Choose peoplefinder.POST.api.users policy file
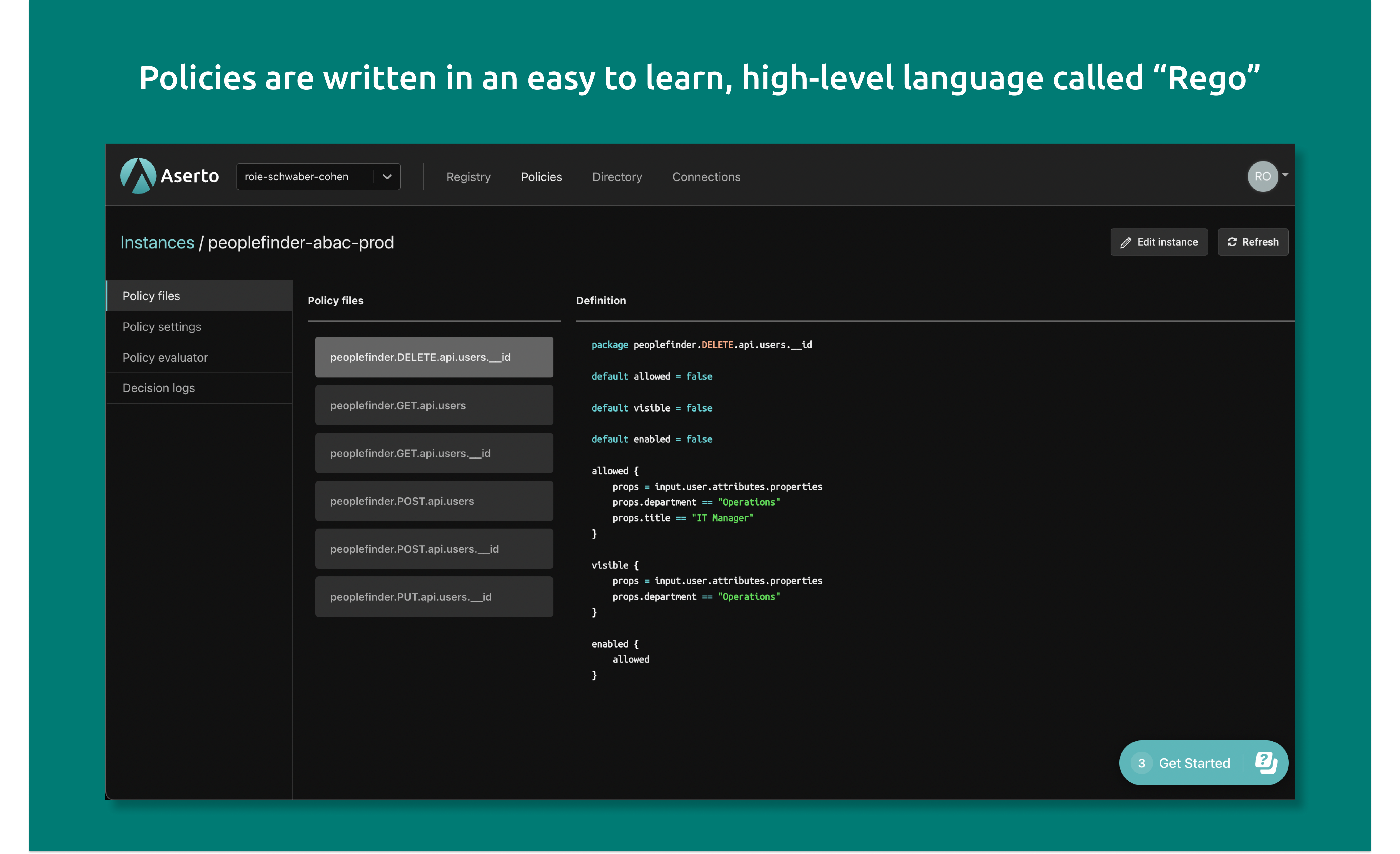 click(433, 501)
